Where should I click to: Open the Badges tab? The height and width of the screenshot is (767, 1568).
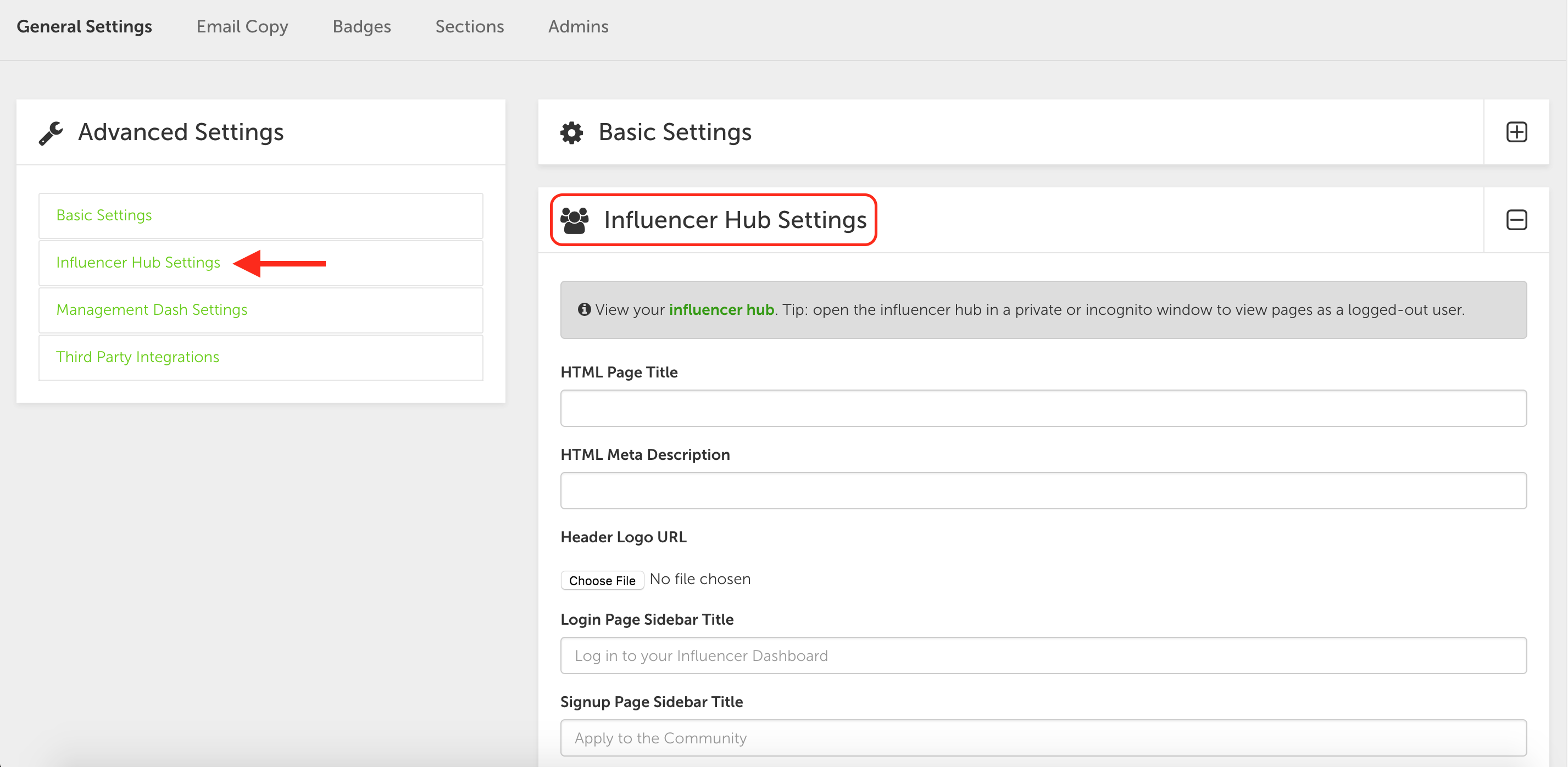[362, 27]
